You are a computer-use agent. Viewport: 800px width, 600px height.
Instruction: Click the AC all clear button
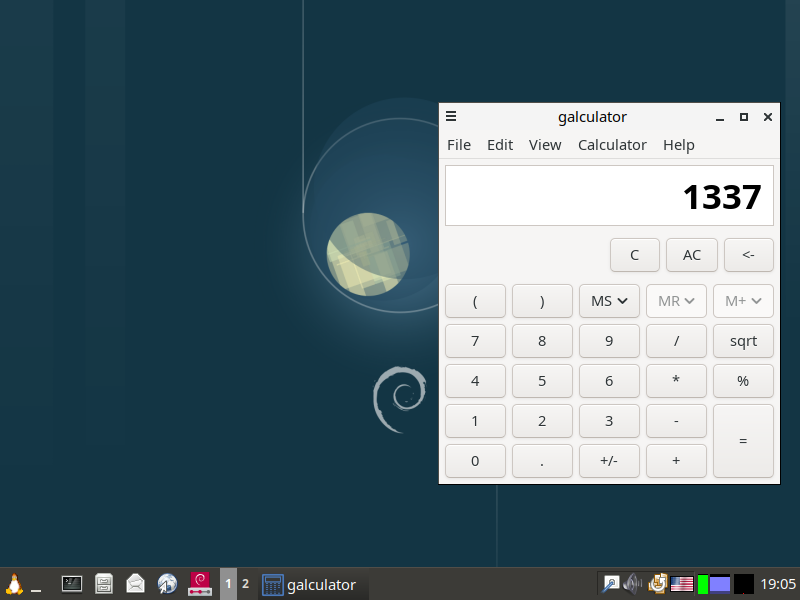click(692, 255)
